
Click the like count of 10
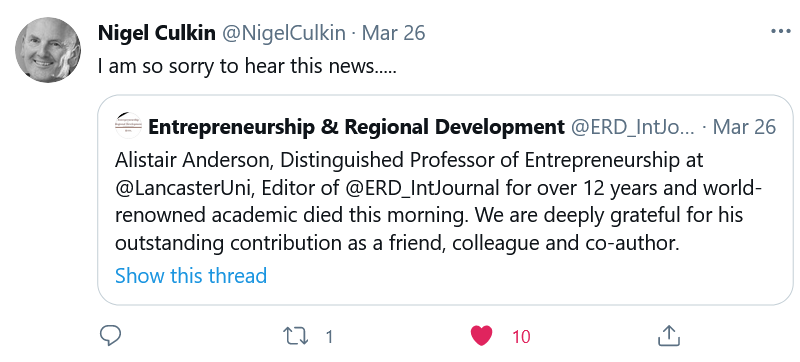[521, 337]
